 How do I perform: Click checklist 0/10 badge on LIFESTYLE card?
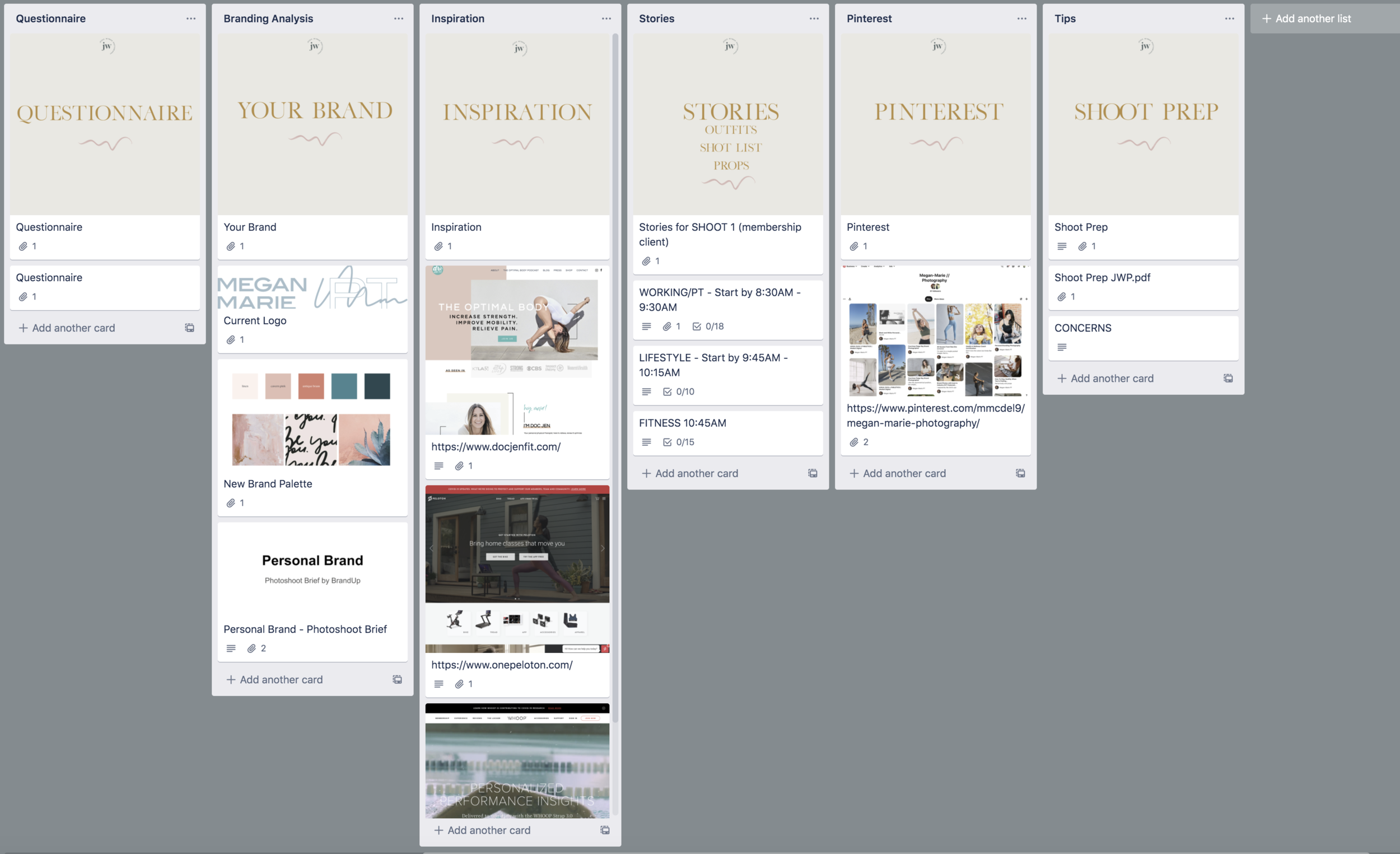coord(678,391)
